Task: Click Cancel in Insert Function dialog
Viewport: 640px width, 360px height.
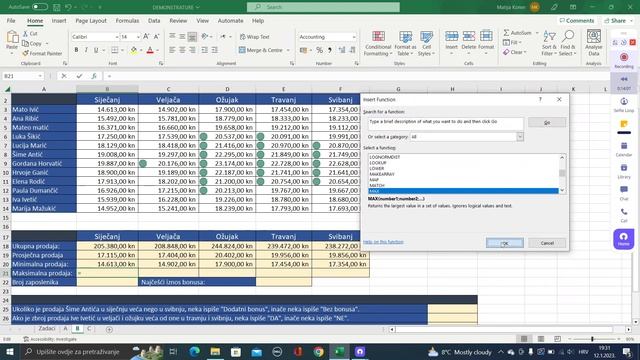Action: tap(547, 243)
